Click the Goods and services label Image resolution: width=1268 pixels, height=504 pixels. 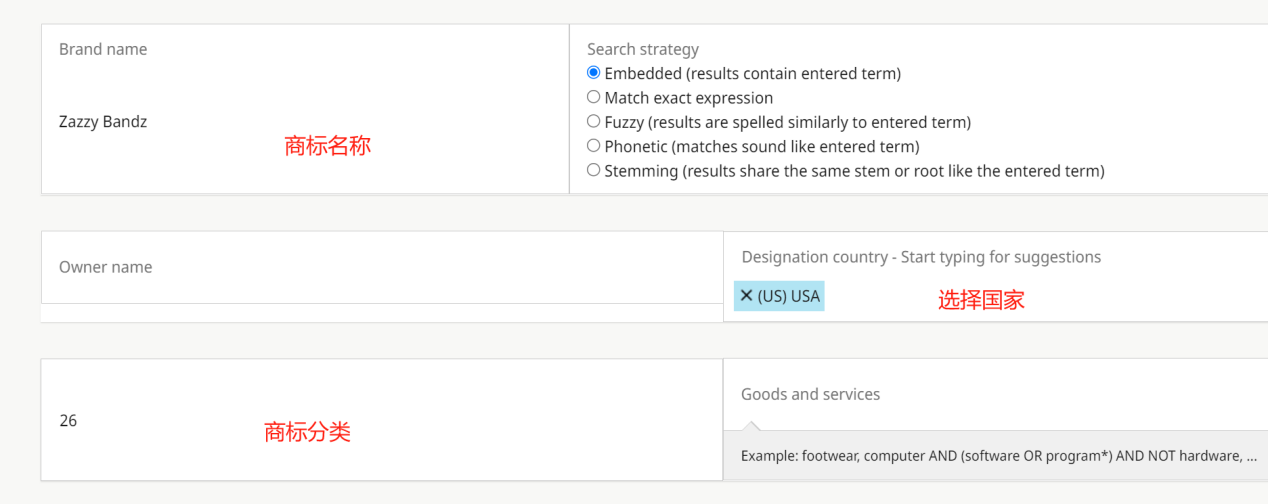(x=810, y=394)
